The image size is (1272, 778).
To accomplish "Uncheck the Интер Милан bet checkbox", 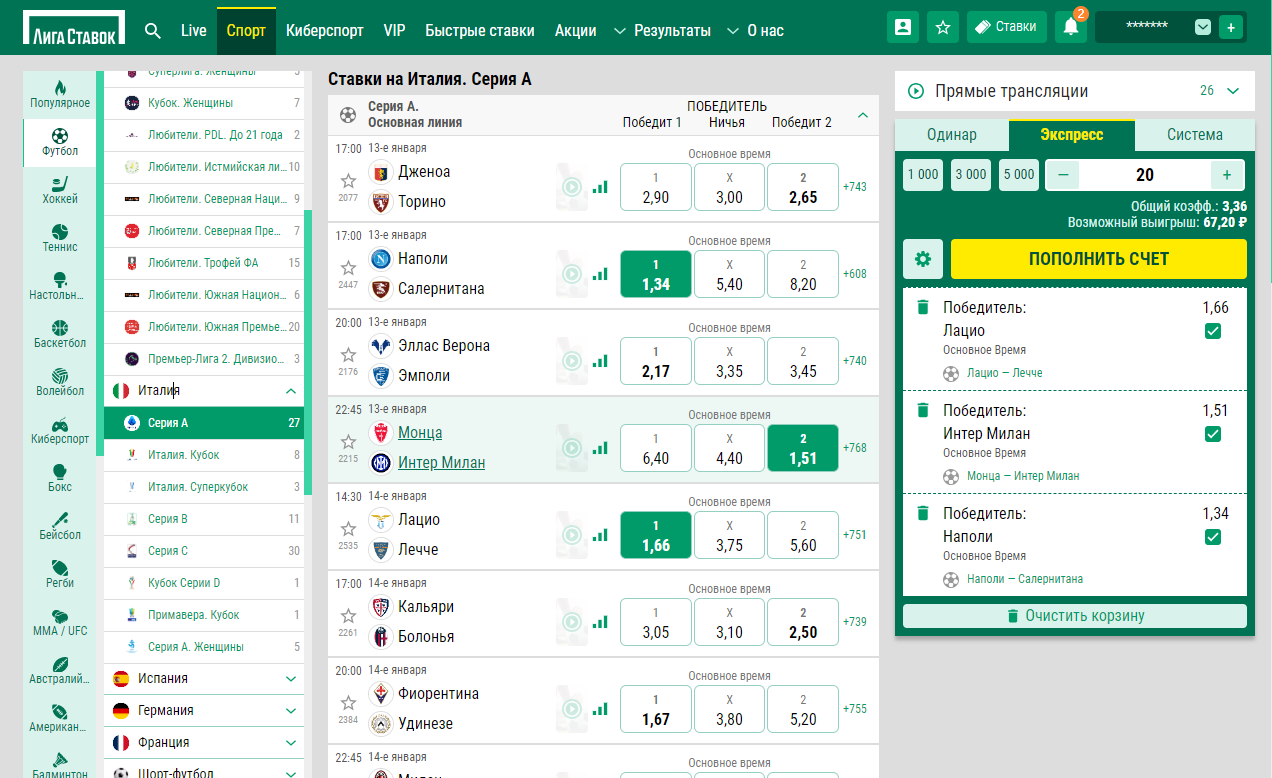I will (1213, 434).
